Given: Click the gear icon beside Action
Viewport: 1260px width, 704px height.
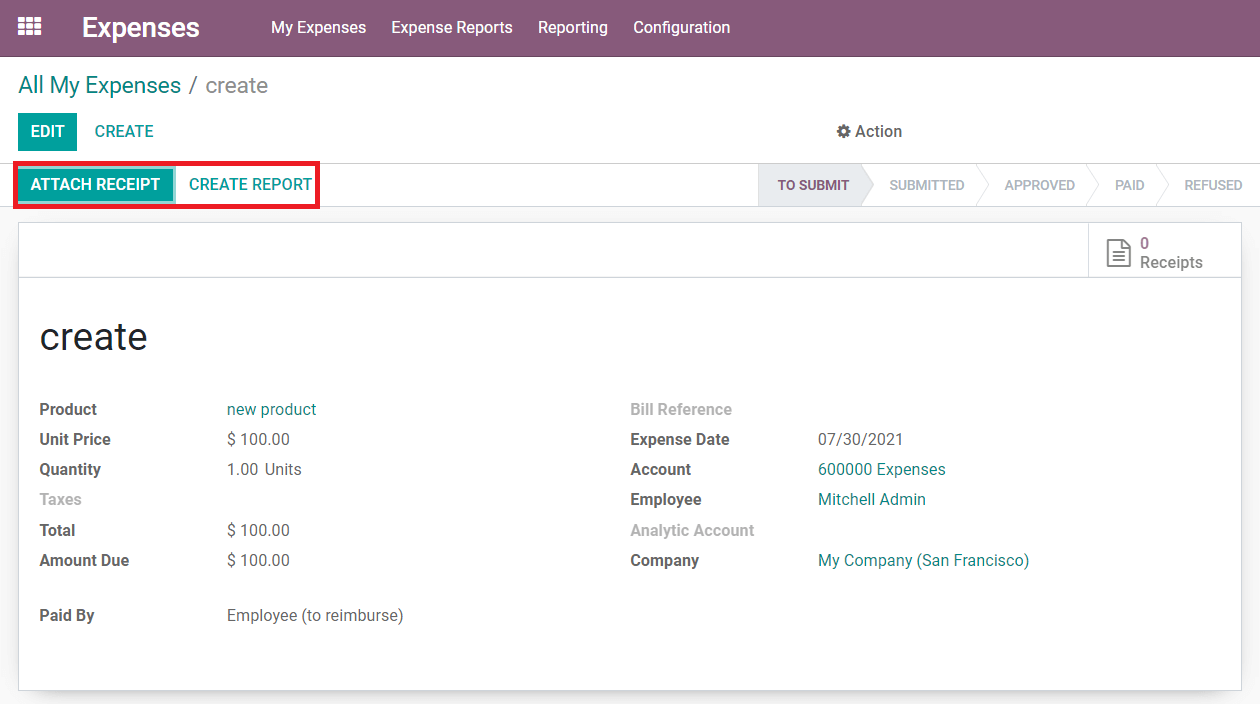Looking at the screenshot, I should [x=843, y=132].
